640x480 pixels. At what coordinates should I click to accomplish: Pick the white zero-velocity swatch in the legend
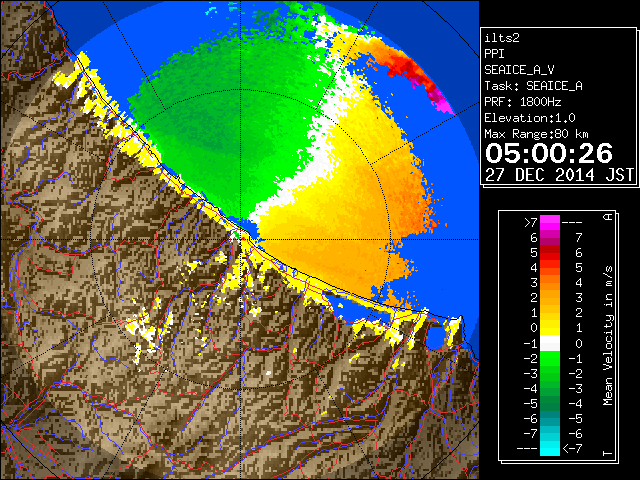point(550,343)
